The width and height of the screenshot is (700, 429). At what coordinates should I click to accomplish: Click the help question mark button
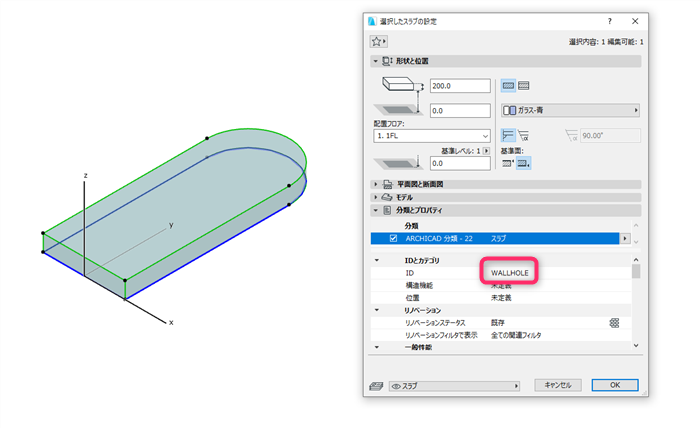click(x=609, y=21)
